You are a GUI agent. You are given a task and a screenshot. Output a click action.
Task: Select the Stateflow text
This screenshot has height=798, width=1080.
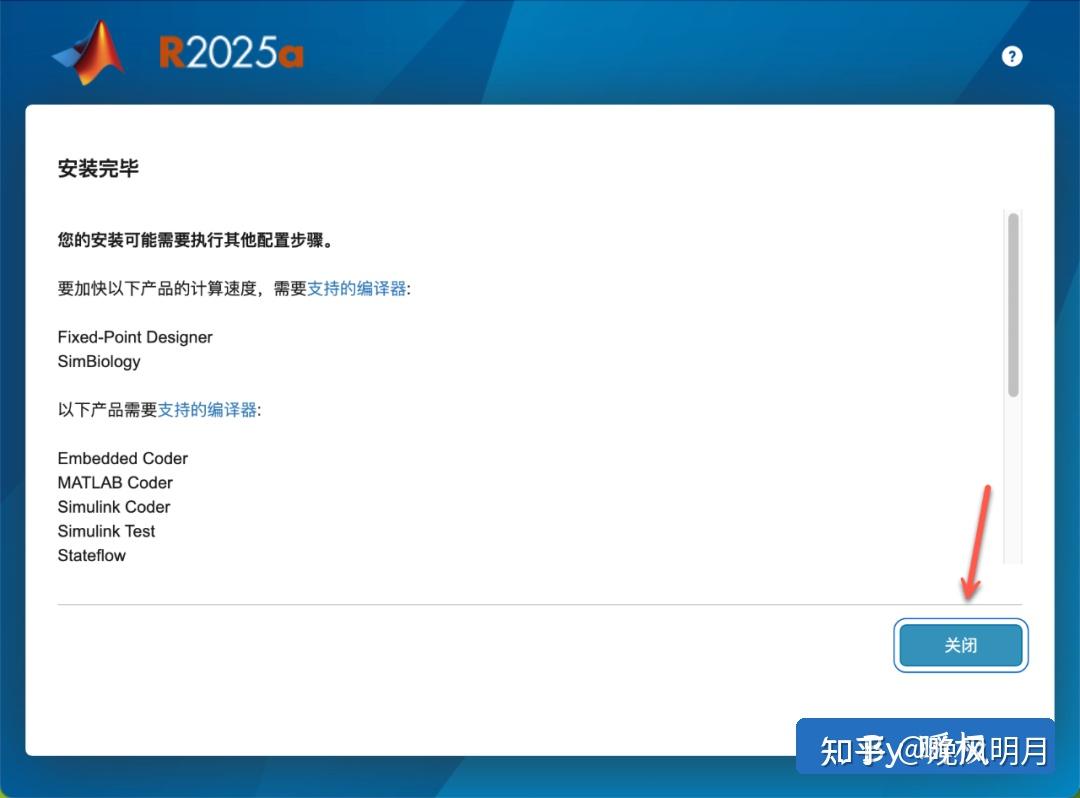point(92,556)
